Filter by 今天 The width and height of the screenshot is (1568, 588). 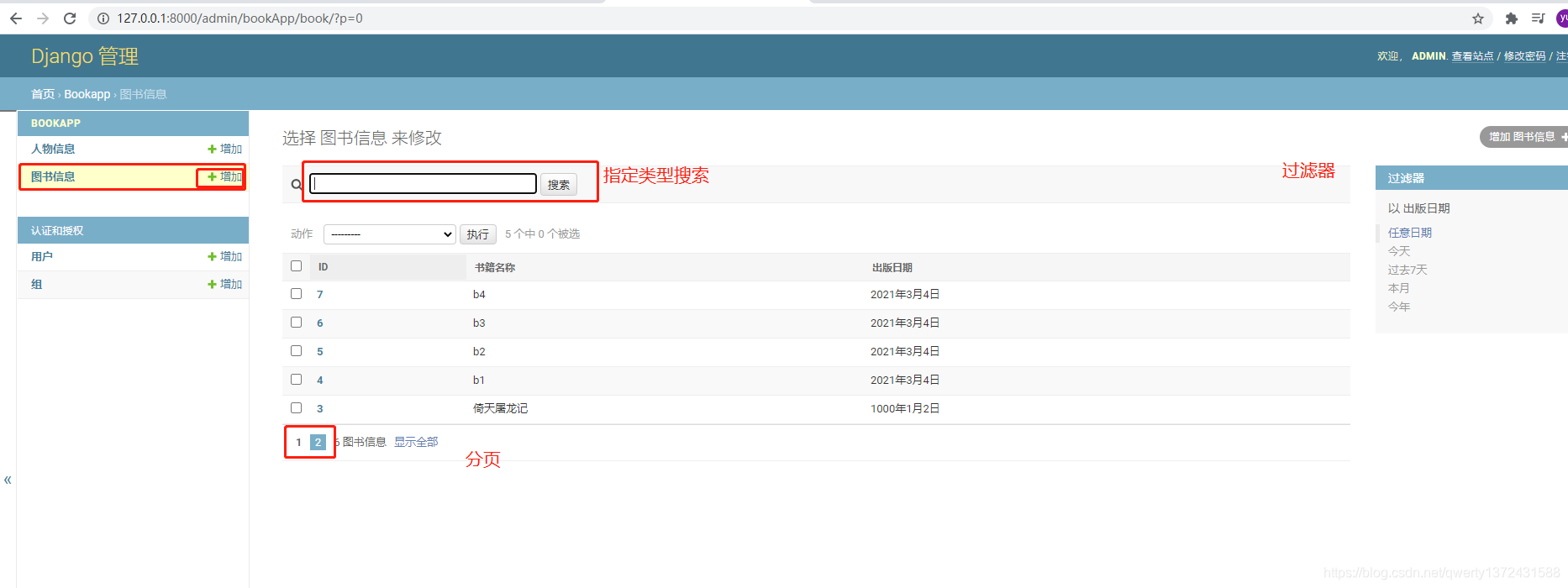click(1399, 251)
